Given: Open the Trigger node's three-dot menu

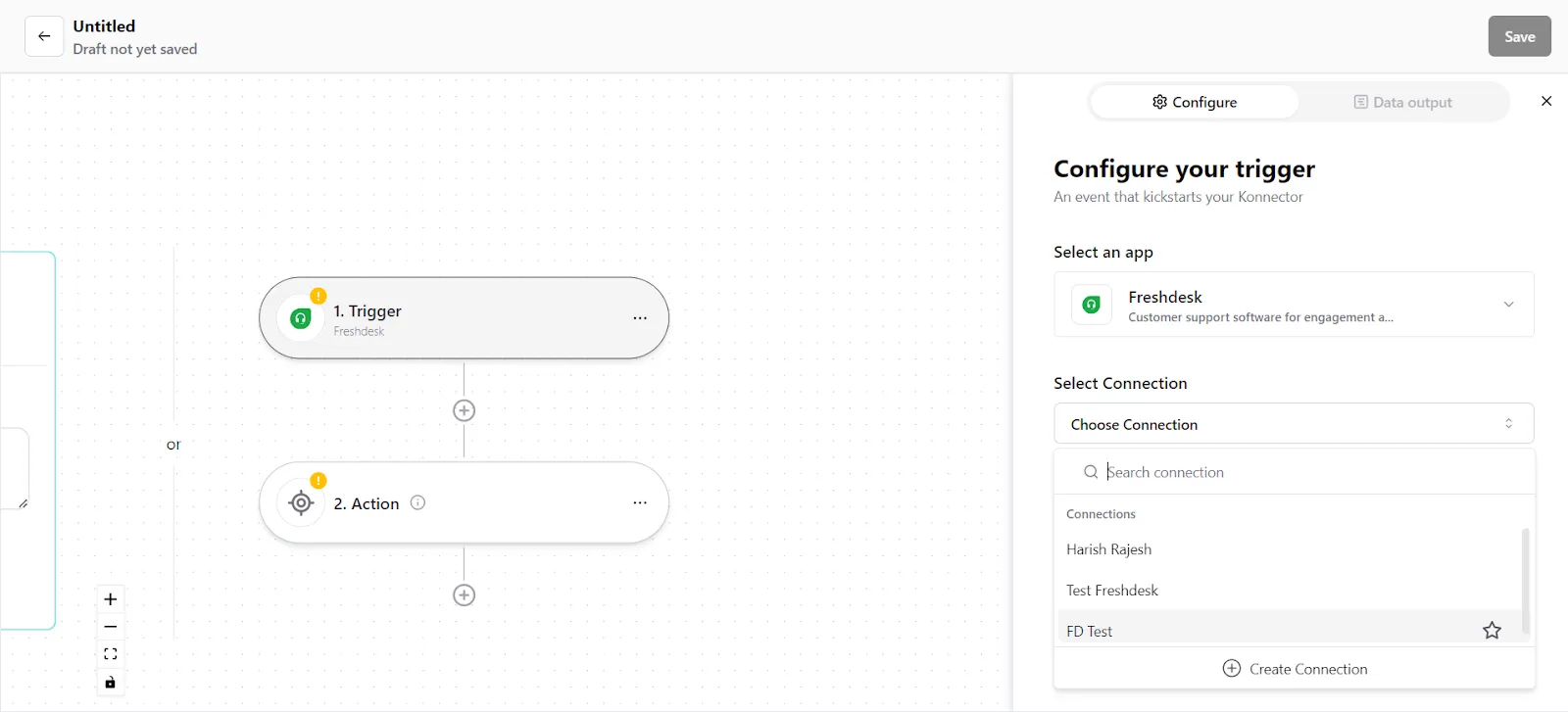Looking at the screenshot, I should 640,318.
